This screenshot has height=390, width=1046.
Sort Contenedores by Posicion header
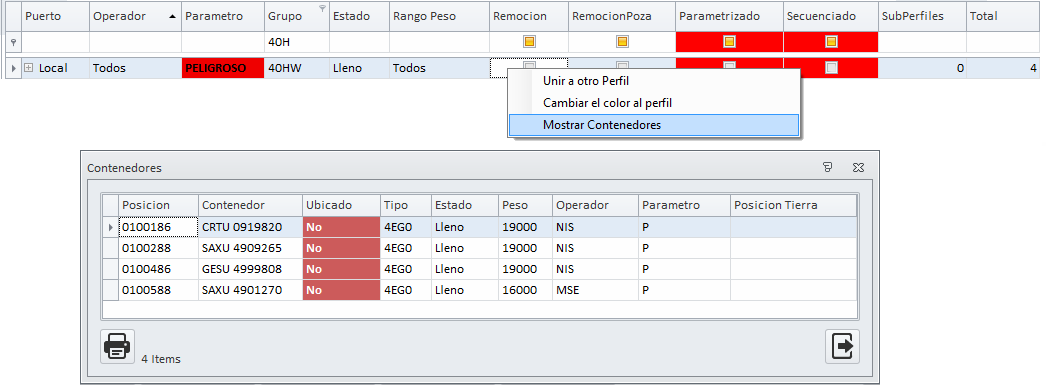tap(158, 205)
